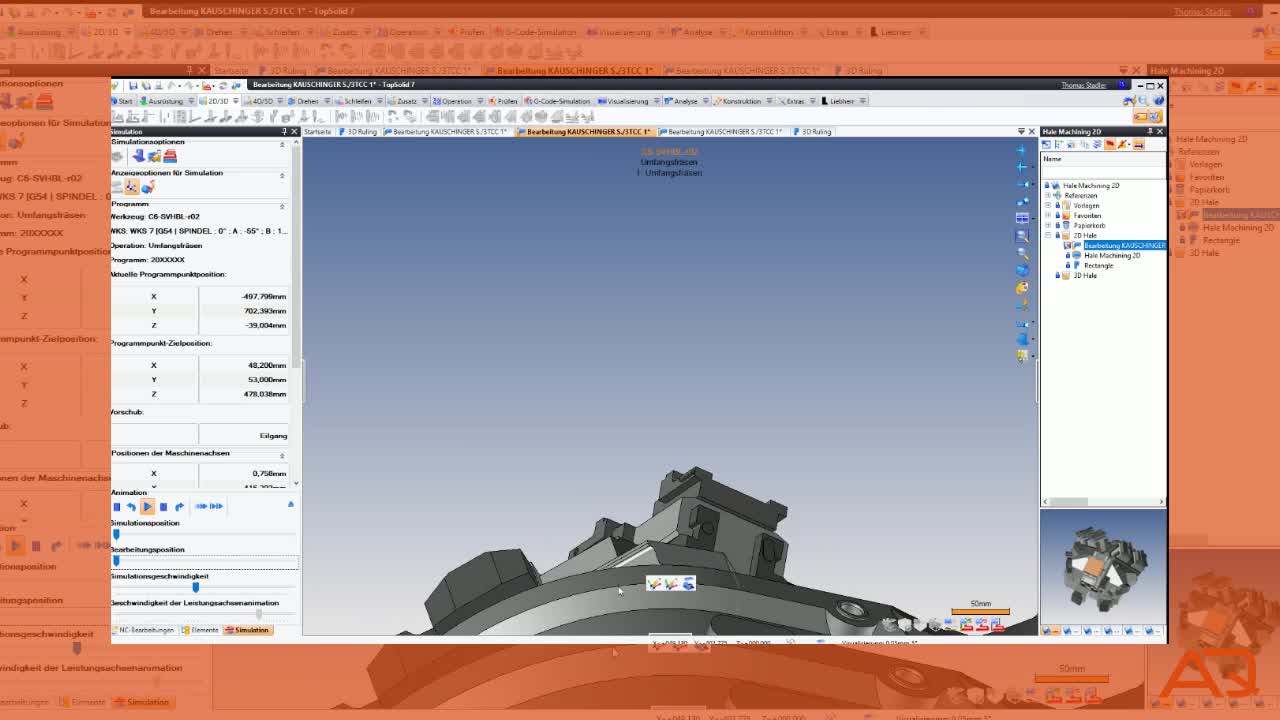Select the Simulation bottom tab

tap(248, 630)
